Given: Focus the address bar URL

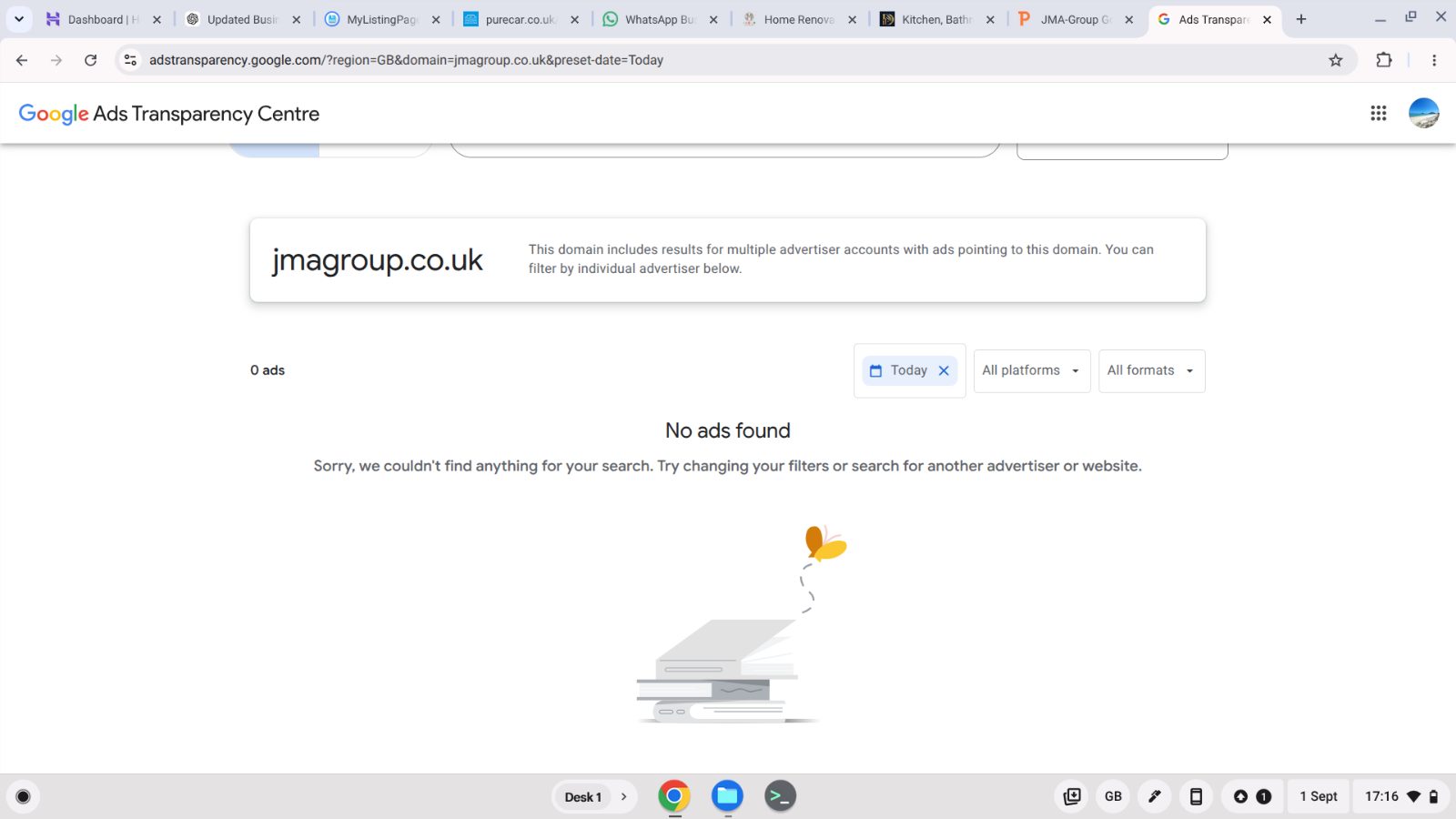Looking at the screenshot, I should (406, 60).
